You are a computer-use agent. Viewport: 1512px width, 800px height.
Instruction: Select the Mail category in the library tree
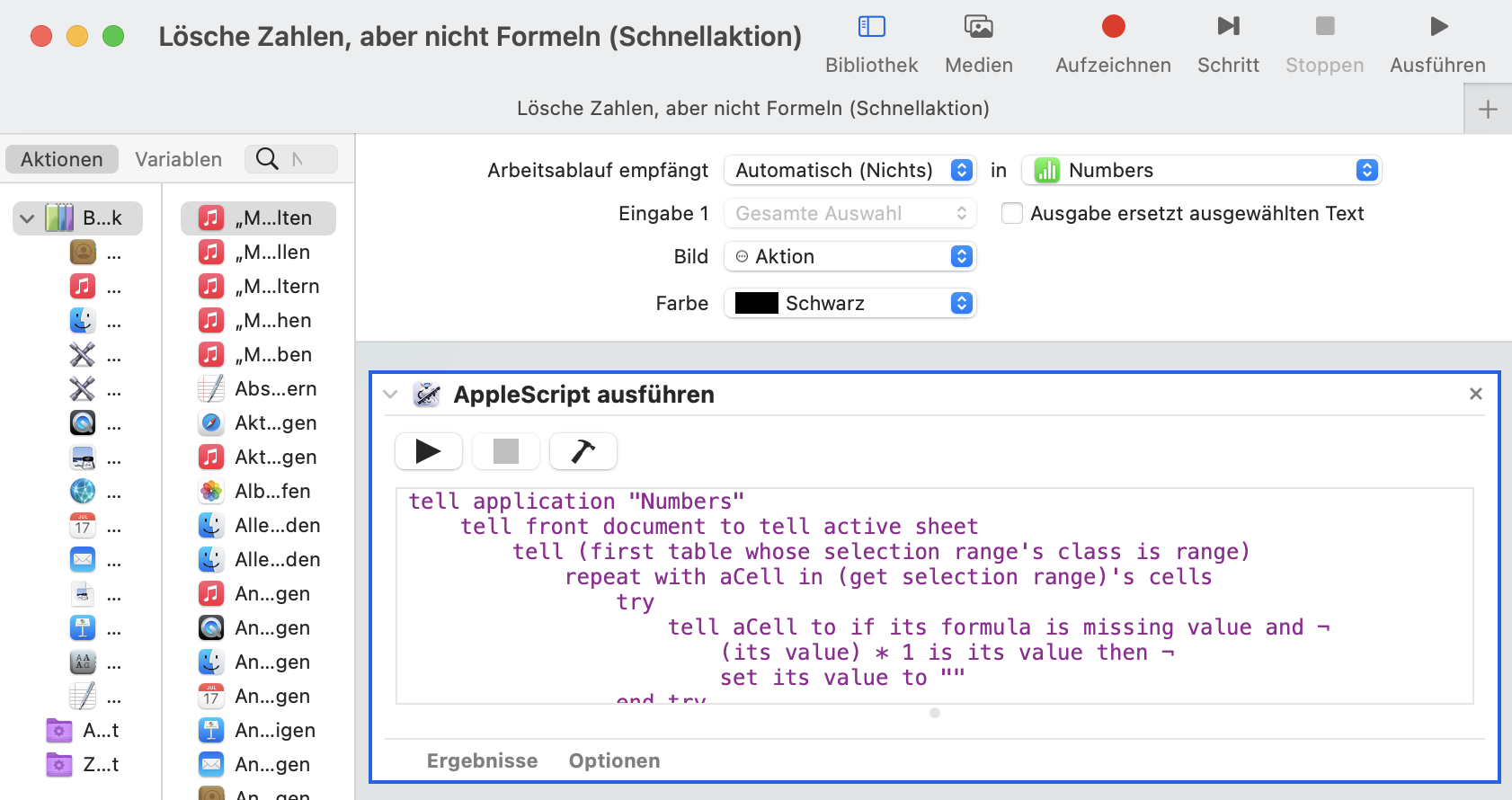click(x=83, y=560)
